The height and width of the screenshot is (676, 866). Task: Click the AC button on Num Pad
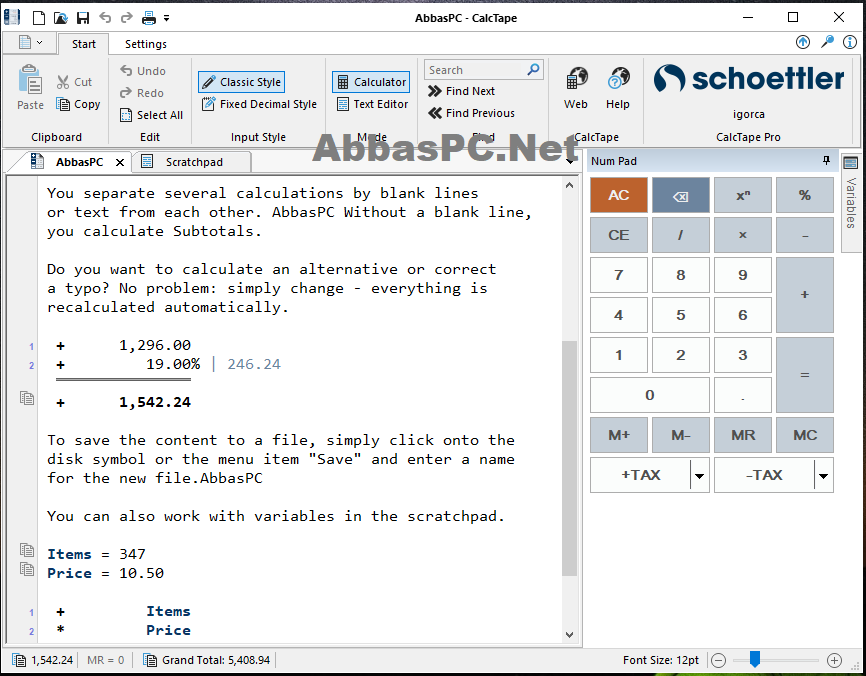[619, 195]
